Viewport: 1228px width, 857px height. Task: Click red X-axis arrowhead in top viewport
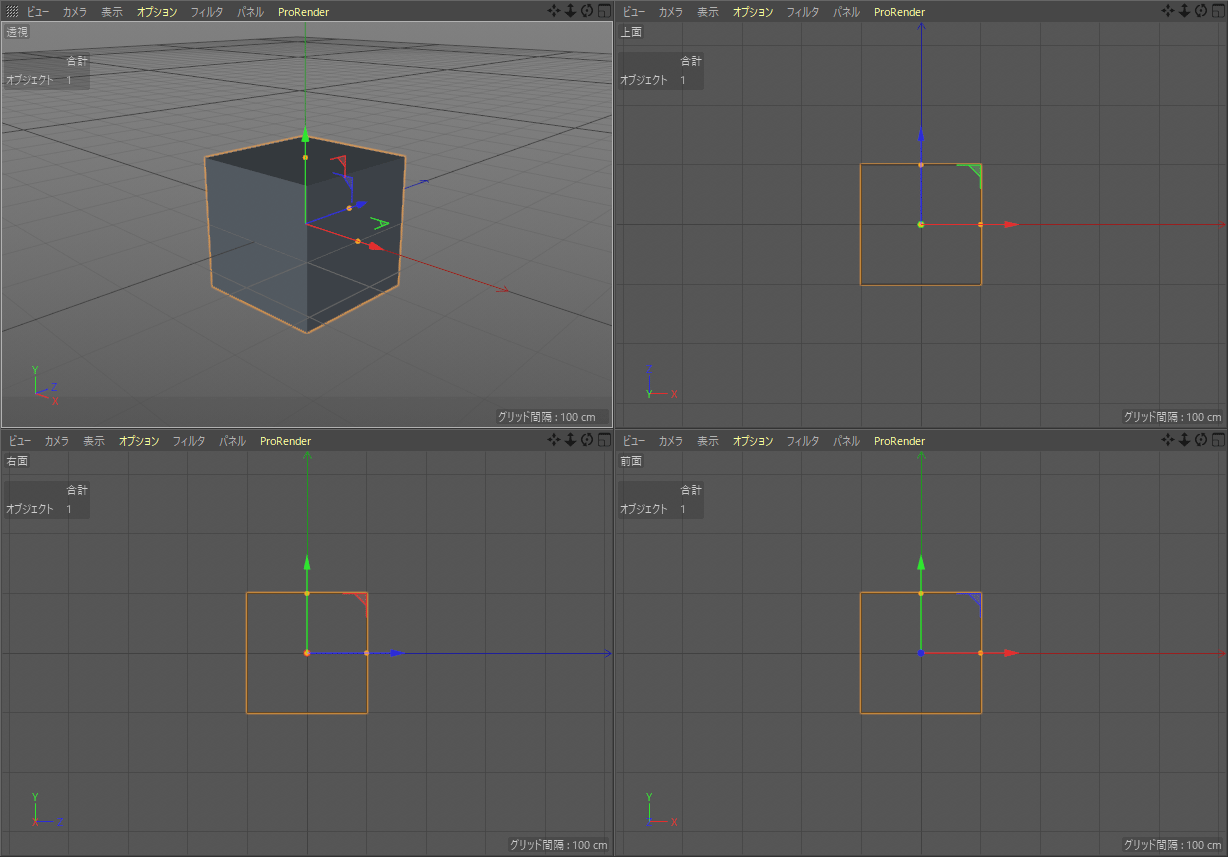(x=1012, y=224)
